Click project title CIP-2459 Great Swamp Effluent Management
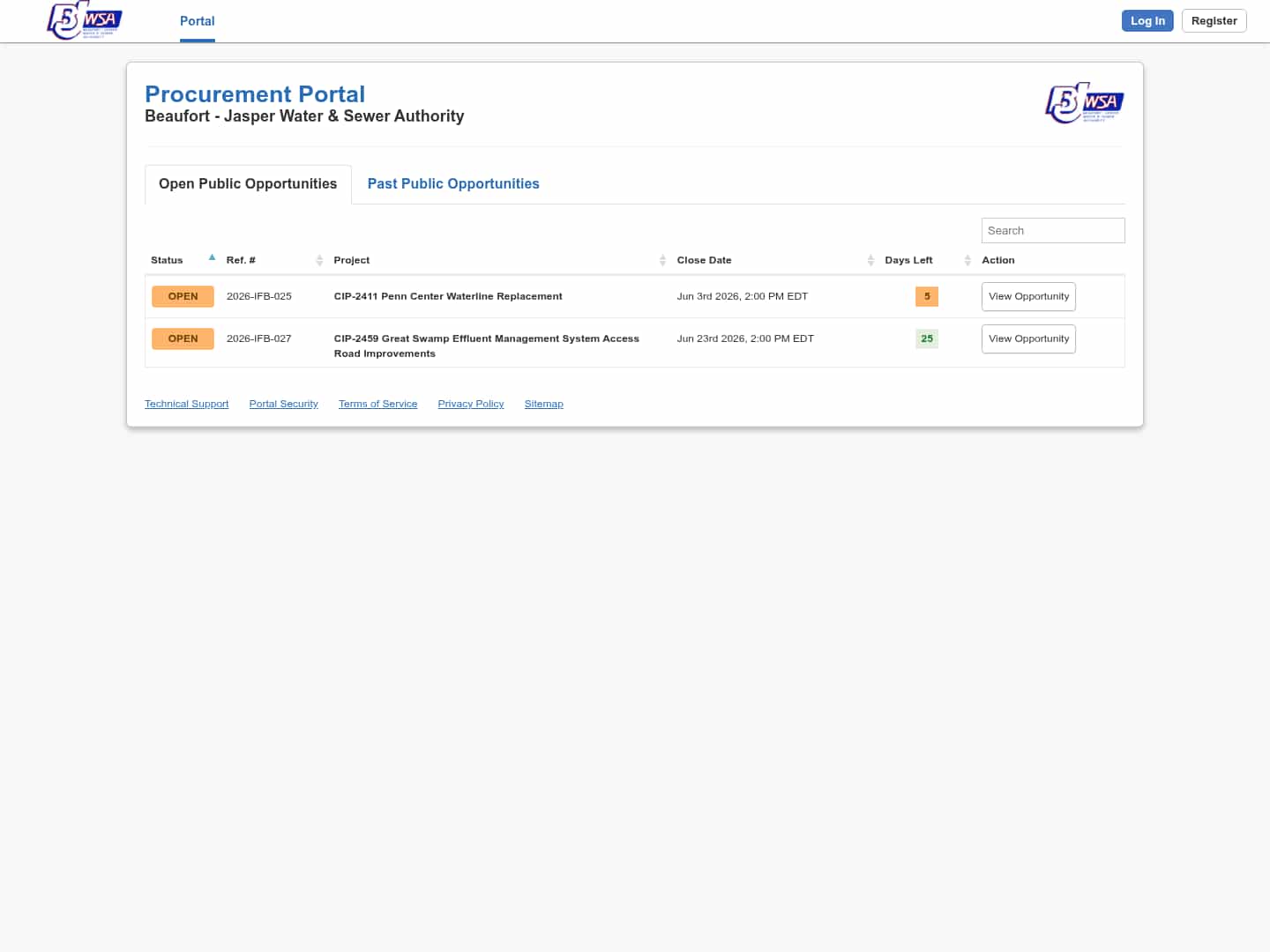This screenshot has height=952, width=1270. (487, 346)
